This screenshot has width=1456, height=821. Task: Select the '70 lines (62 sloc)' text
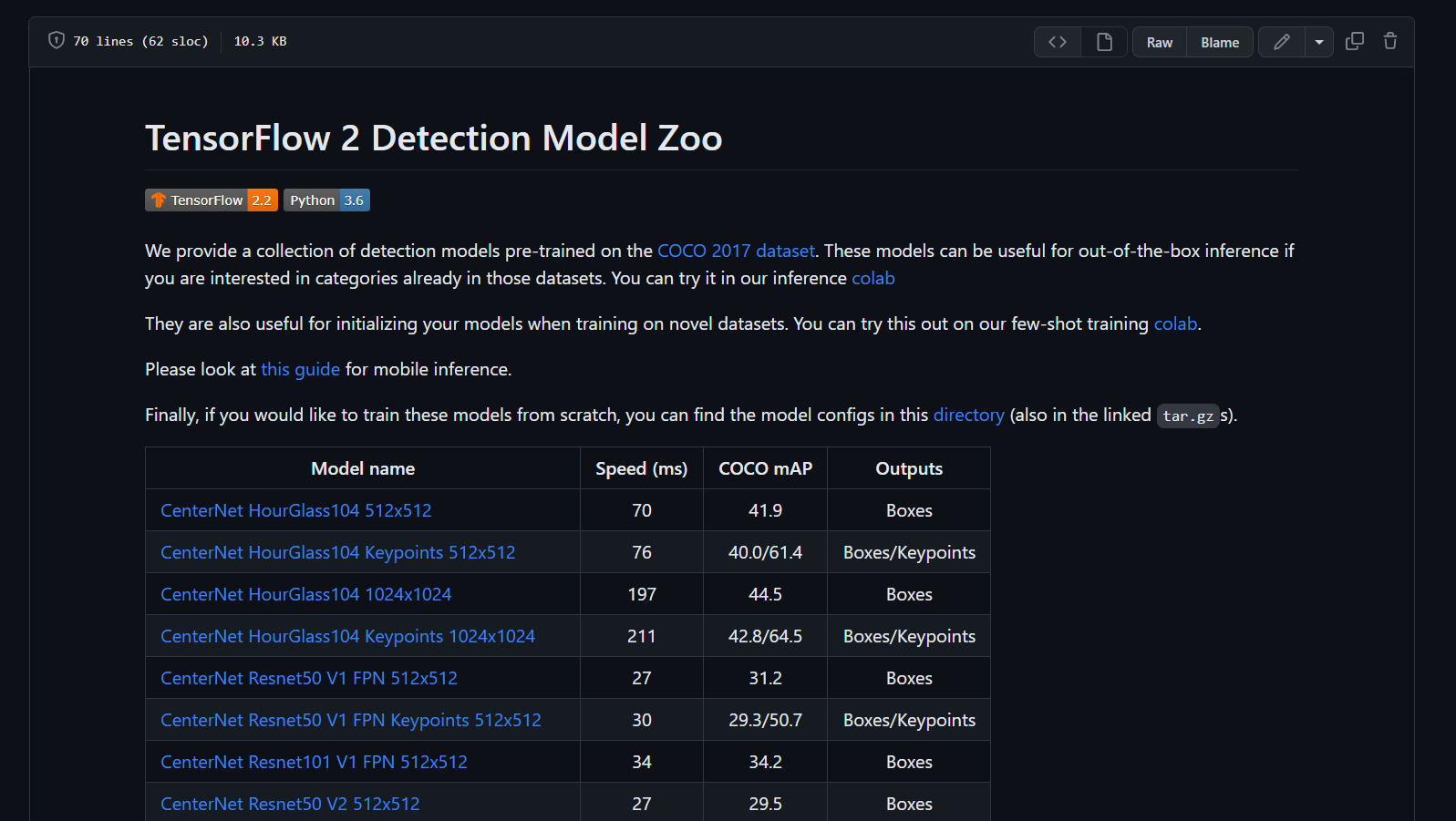(140, 41)
